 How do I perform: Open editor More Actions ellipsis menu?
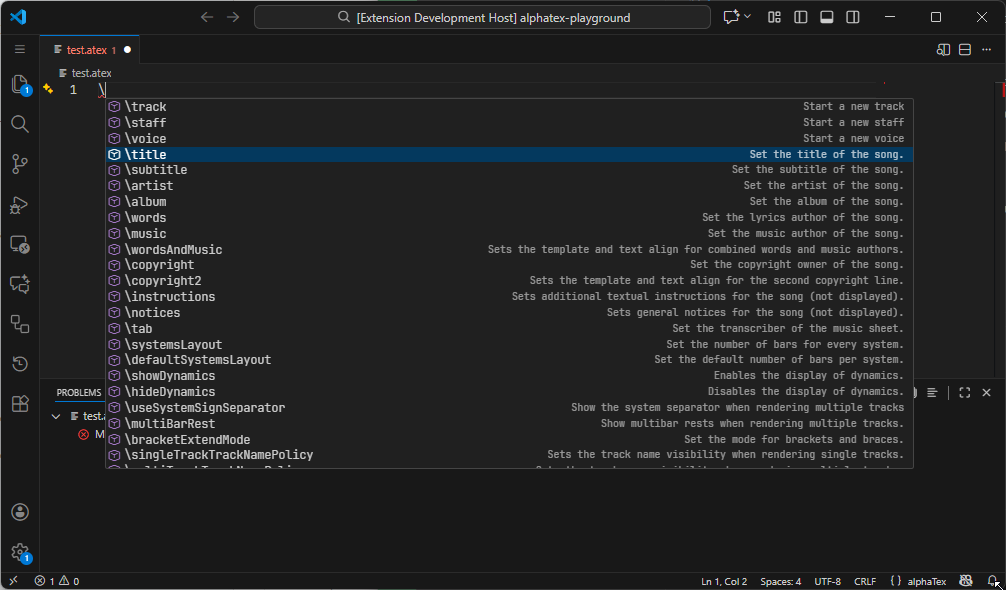[x=987, y=50]
